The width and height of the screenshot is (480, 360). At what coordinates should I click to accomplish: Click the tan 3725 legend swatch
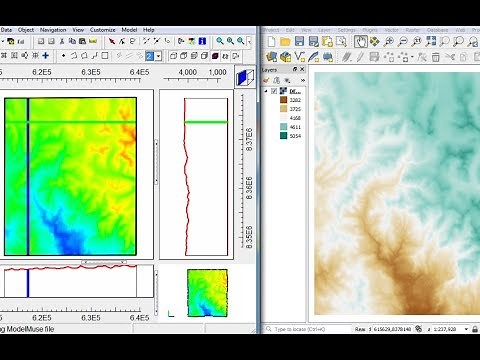tap(283, 109)
